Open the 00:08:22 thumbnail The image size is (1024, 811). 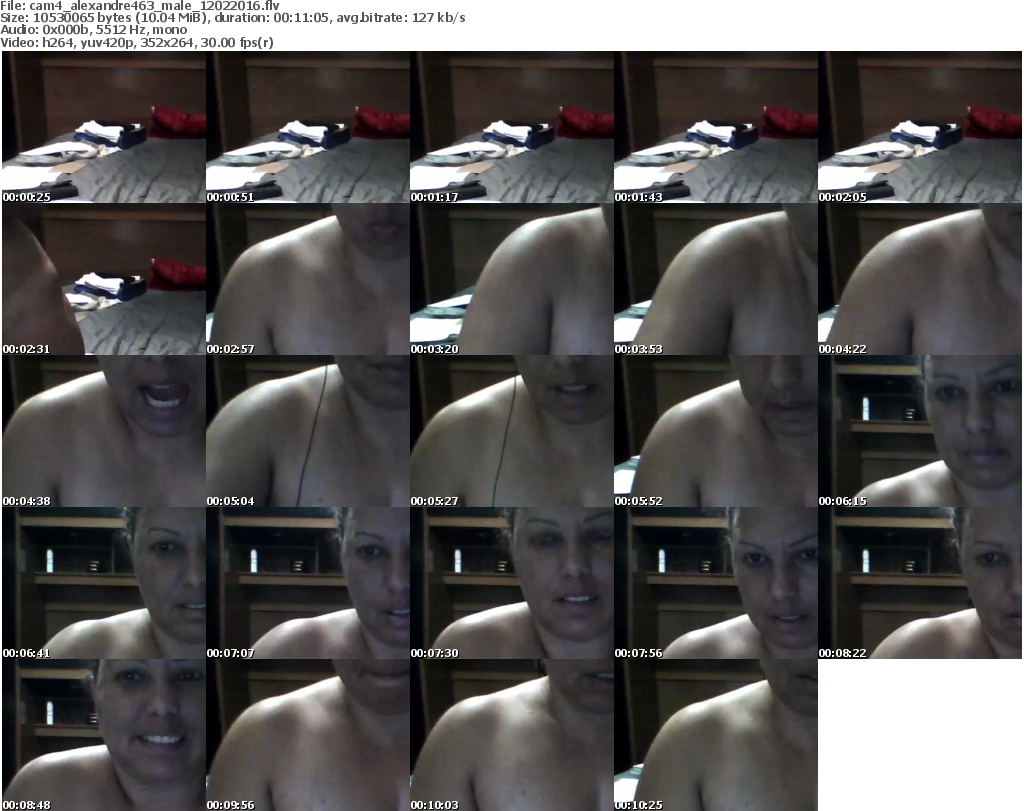(920, 583)
